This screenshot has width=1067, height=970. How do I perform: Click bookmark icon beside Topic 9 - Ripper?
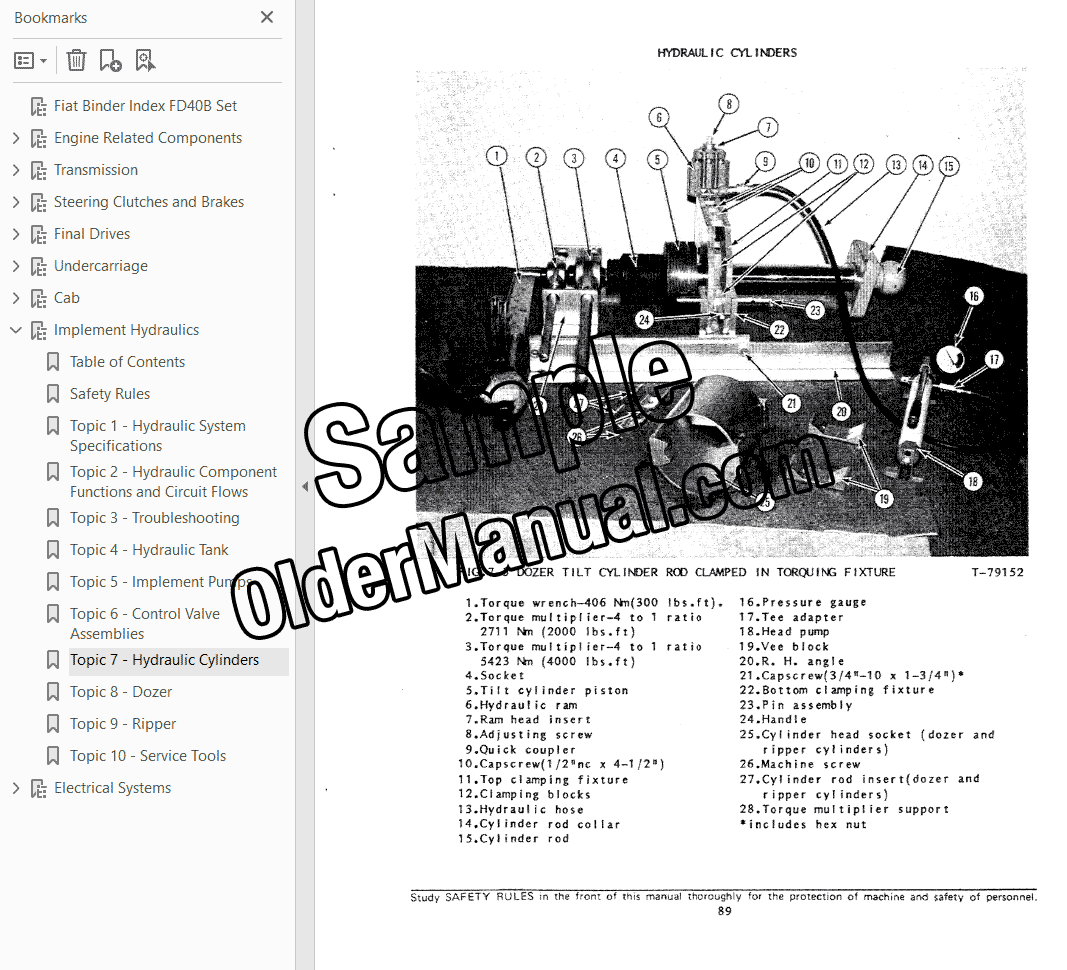[52, 724]
